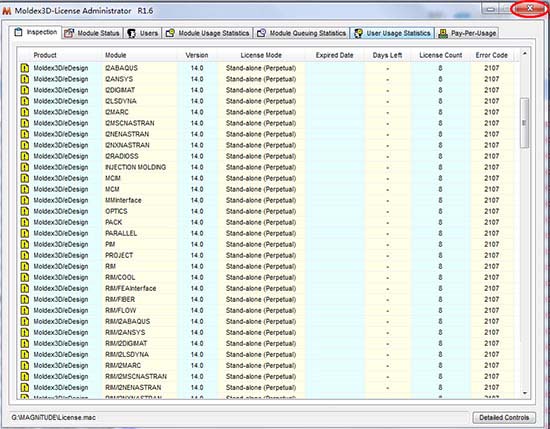Click the license icon of INJECTION MOLDING row

(x=25, y=167)
